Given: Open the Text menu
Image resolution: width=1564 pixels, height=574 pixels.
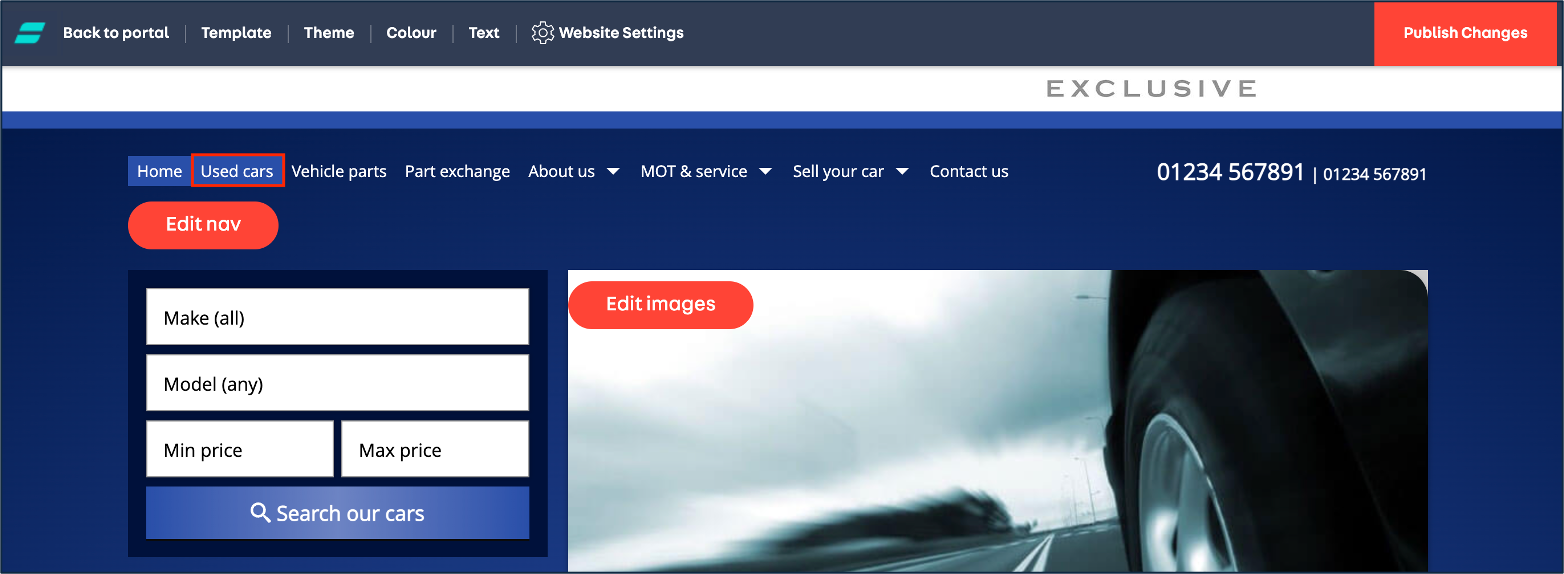Looking at the screenshot, I should click(484, 33).
